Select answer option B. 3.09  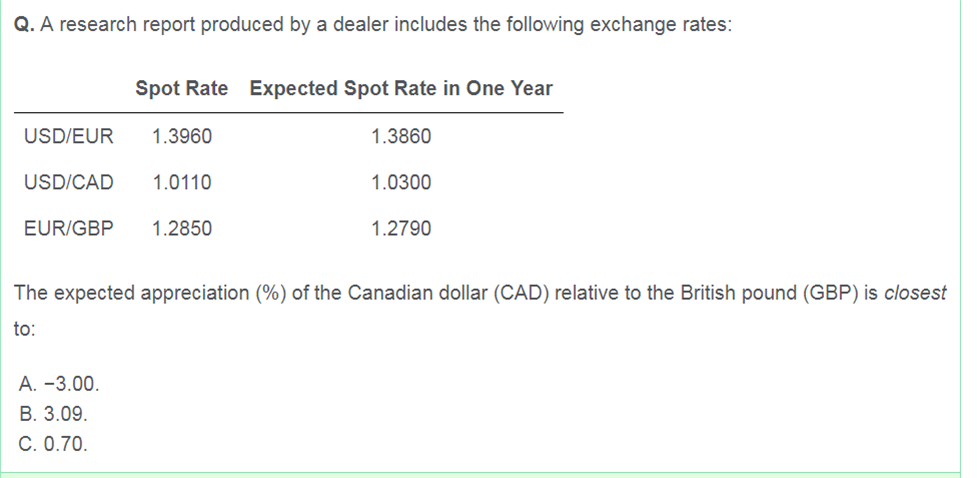point(53,414)
